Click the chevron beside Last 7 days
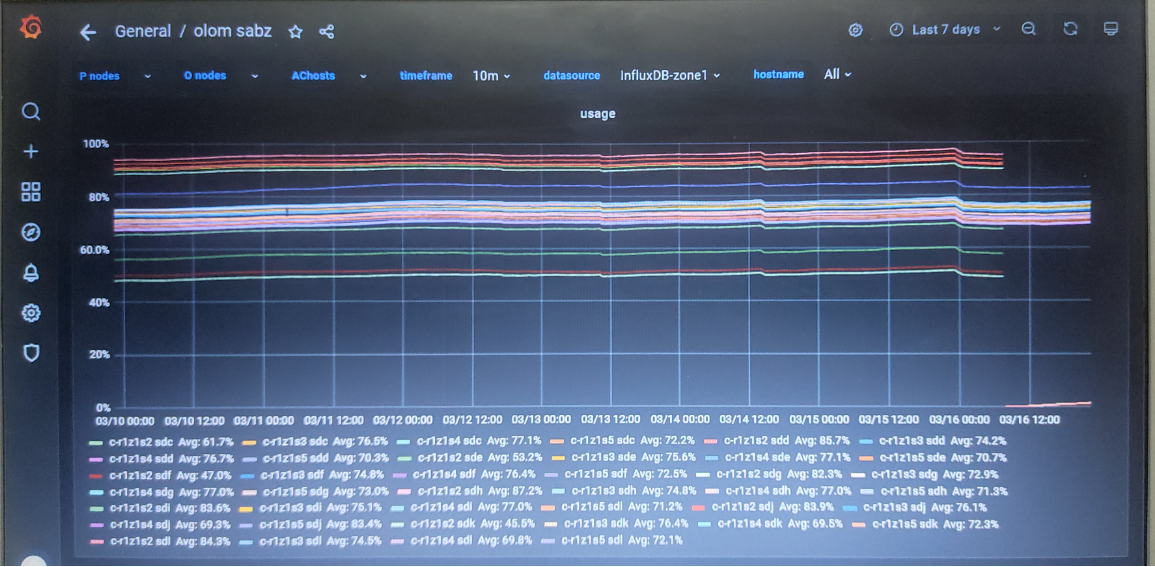Screen dimensions: 1155x567 [x=997, y=29]
